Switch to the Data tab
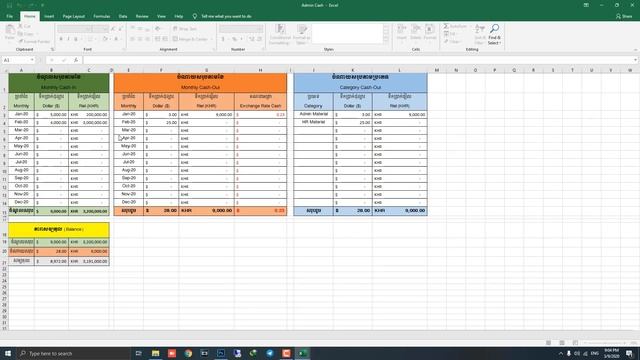 point(123,16)
